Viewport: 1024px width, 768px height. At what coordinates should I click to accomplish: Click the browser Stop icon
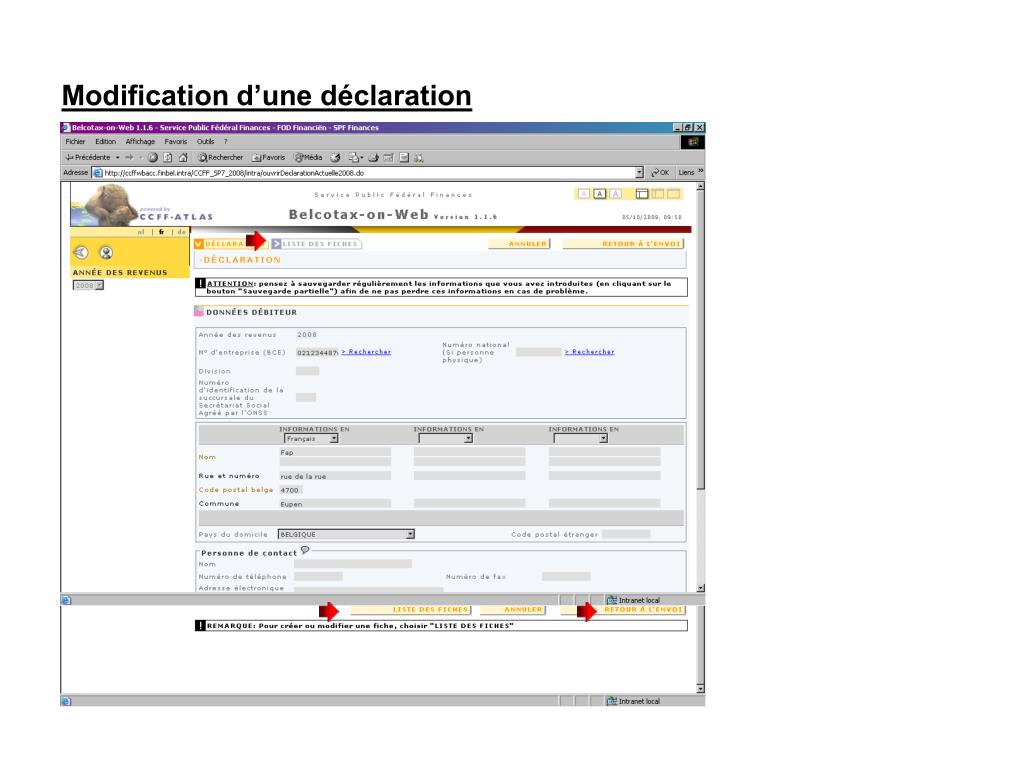153,157
